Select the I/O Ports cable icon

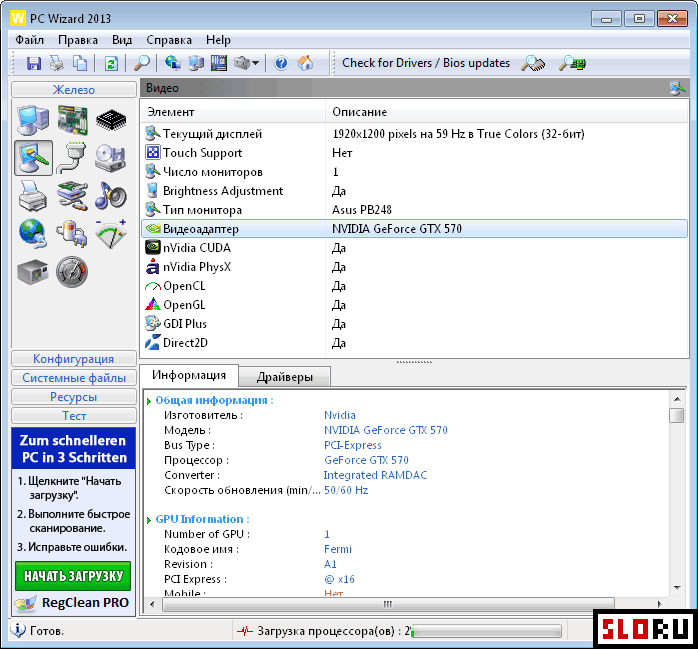(x=72, y=158)
